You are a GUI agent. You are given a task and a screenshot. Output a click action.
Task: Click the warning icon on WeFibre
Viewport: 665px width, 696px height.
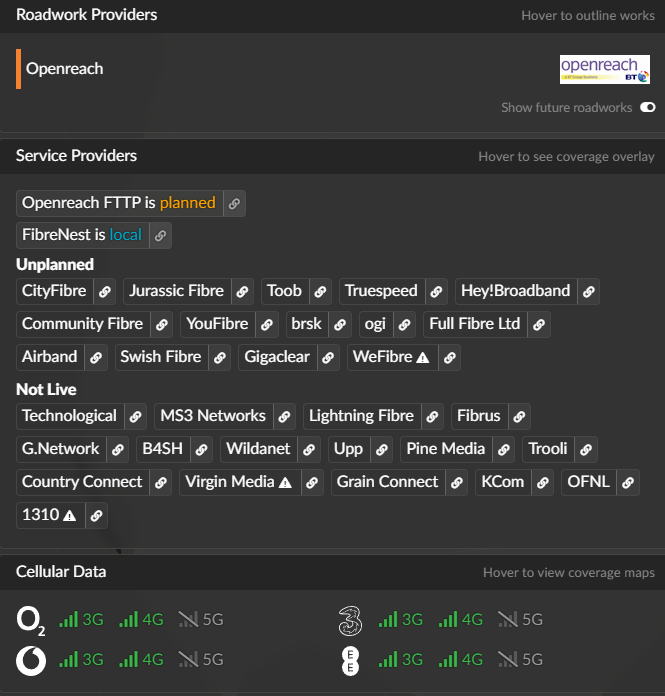423,358
